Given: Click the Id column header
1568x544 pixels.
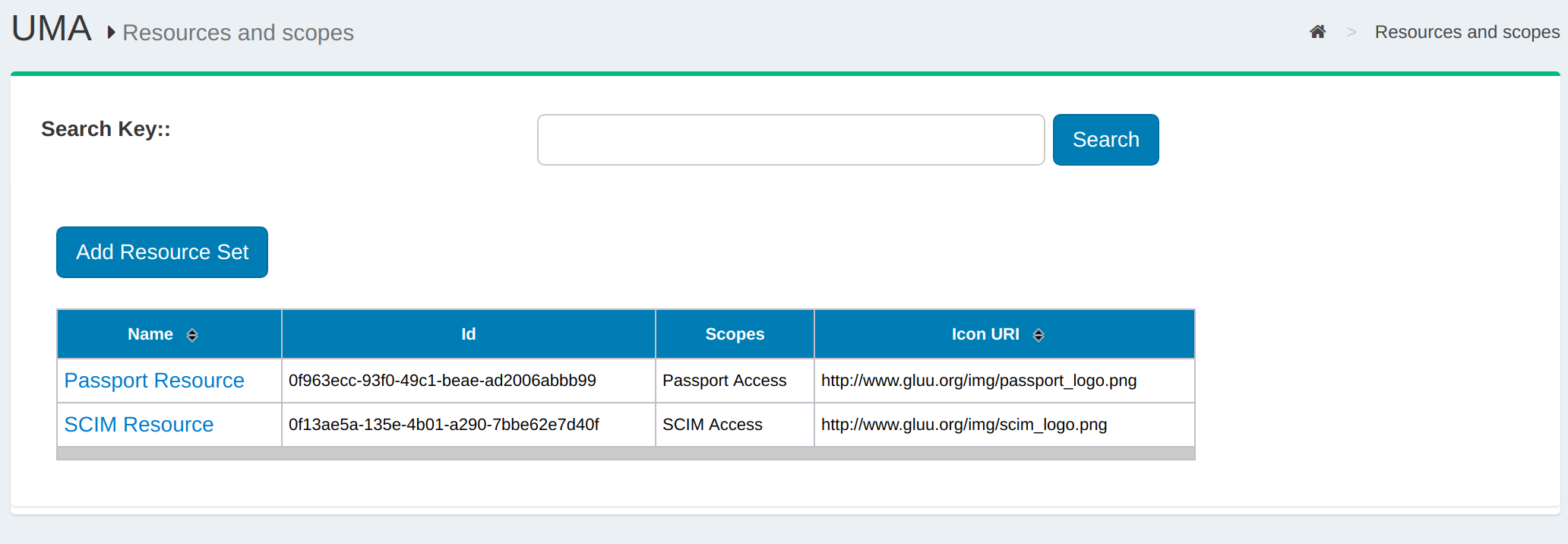Looking at the screenshot, I should click(x=468, y=334).
